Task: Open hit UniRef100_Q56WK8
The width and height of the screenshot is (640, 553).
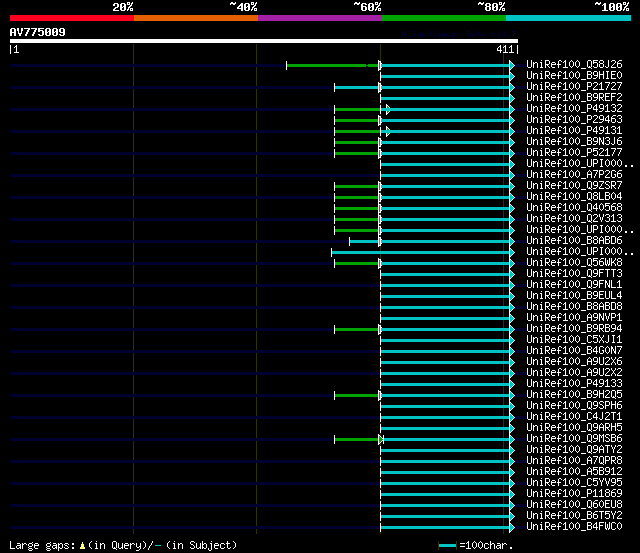Action: tap(574, 263)
